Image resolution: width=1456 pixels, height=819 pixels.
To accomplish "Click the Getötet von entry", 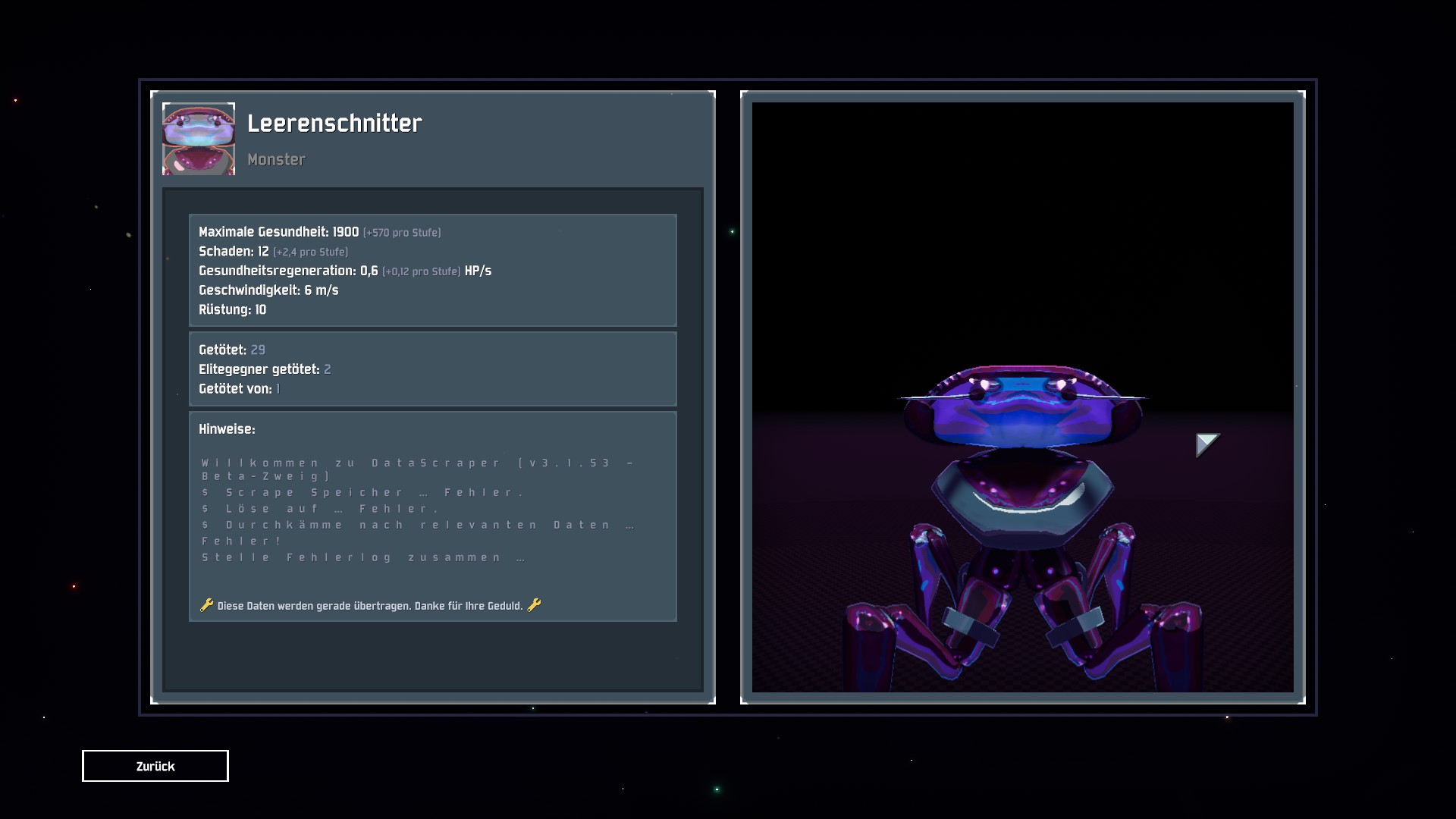I will coord(238,389).
